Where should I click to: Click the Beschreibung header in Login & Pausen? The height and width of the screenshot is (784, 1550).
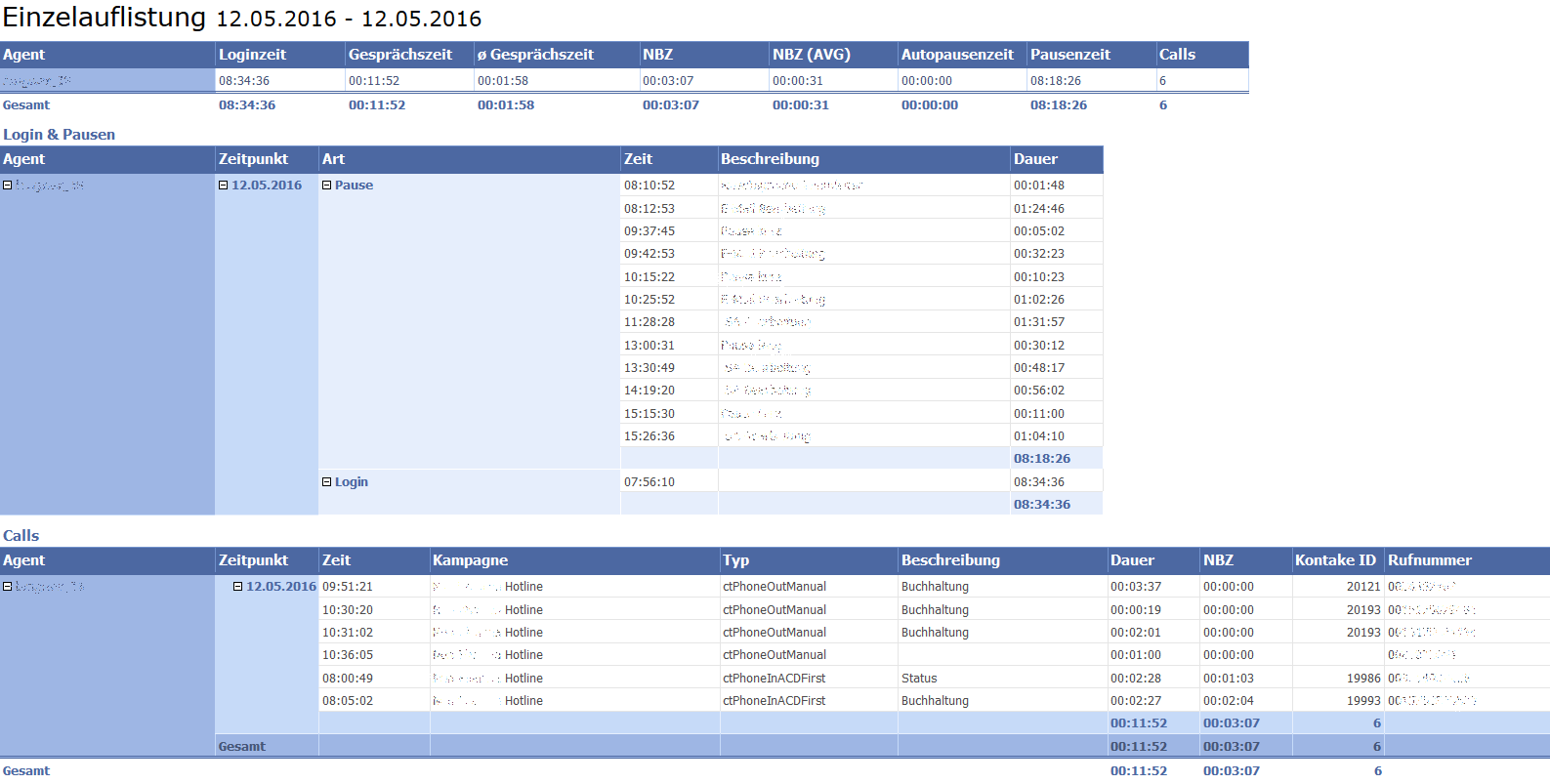coord(770,159)
